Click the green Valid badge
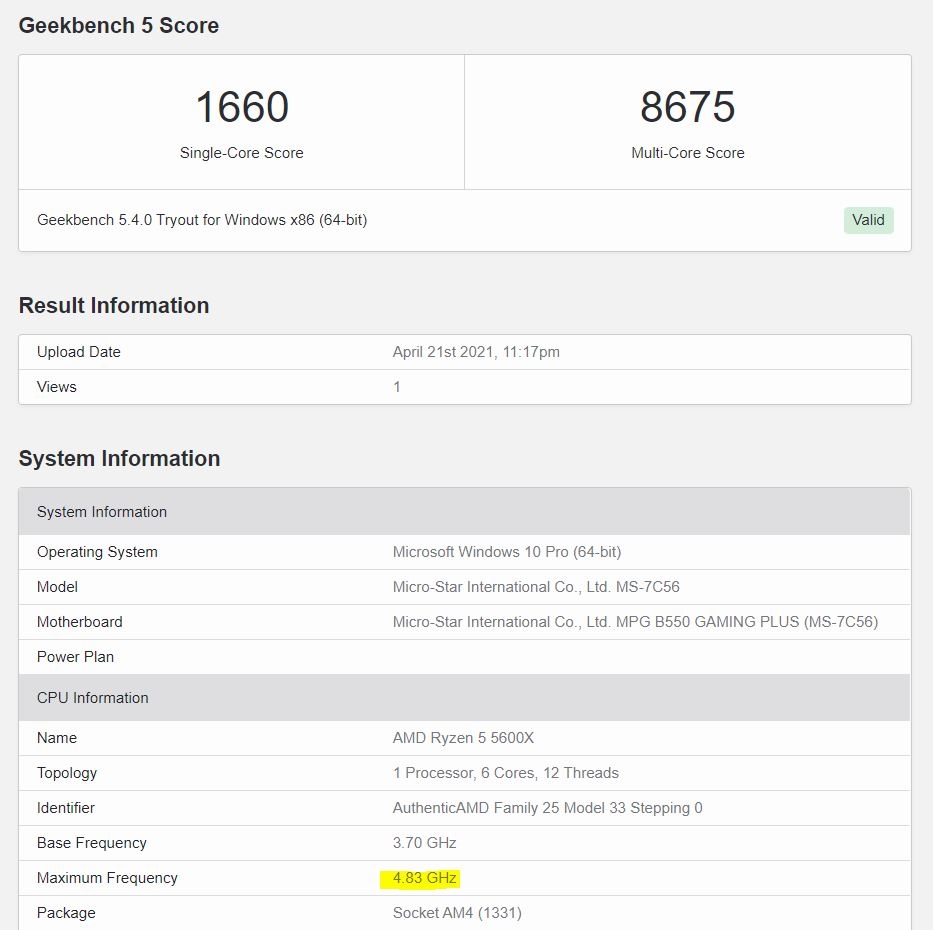 tap(868, 220)
